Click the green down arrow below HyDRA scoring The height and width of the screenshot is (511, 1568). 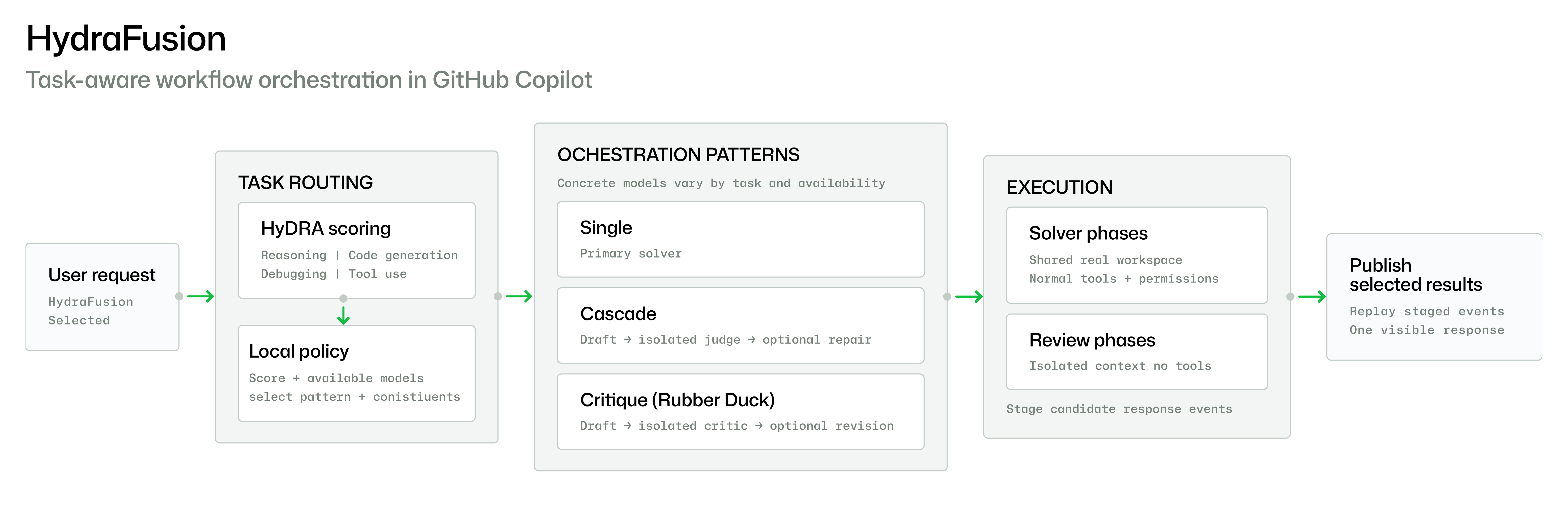click(x=343, y=315)
